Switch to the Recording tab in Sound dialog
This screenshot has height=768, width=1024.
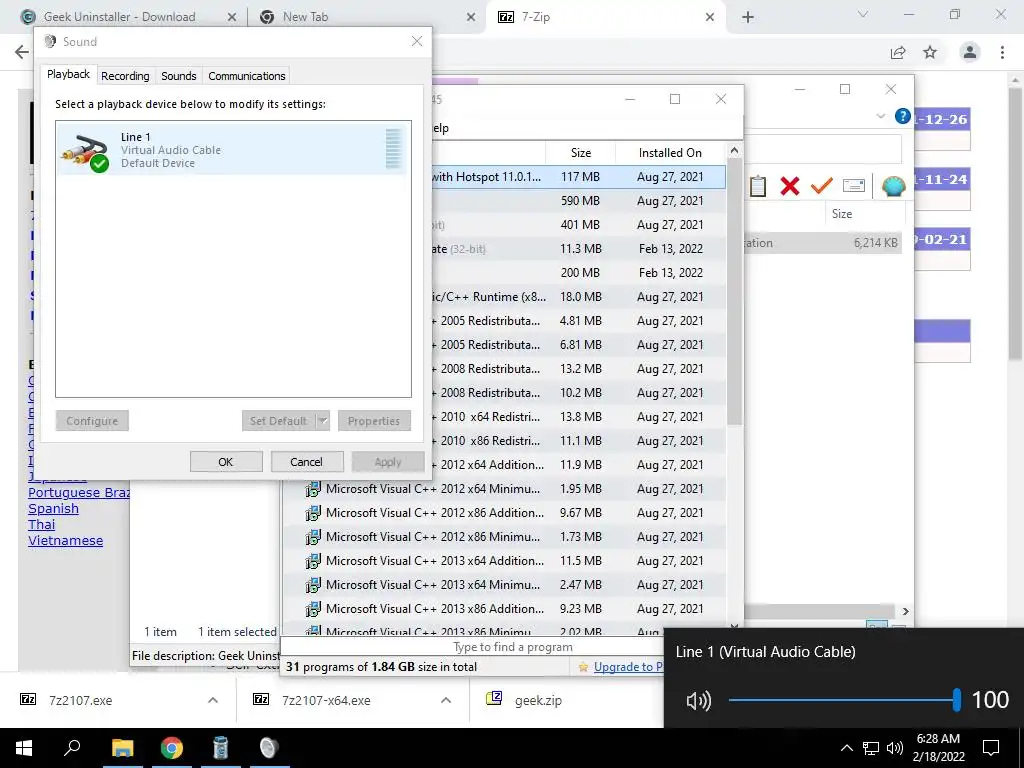(125, 76)
